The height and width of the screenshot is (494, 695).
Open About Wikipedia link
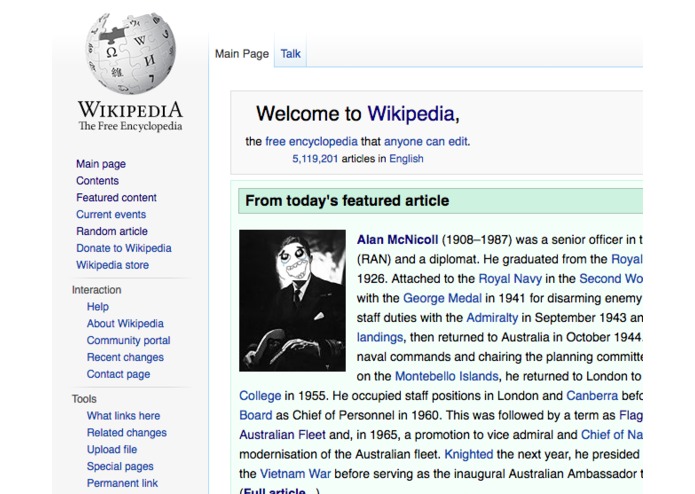(x=125, y=323)
